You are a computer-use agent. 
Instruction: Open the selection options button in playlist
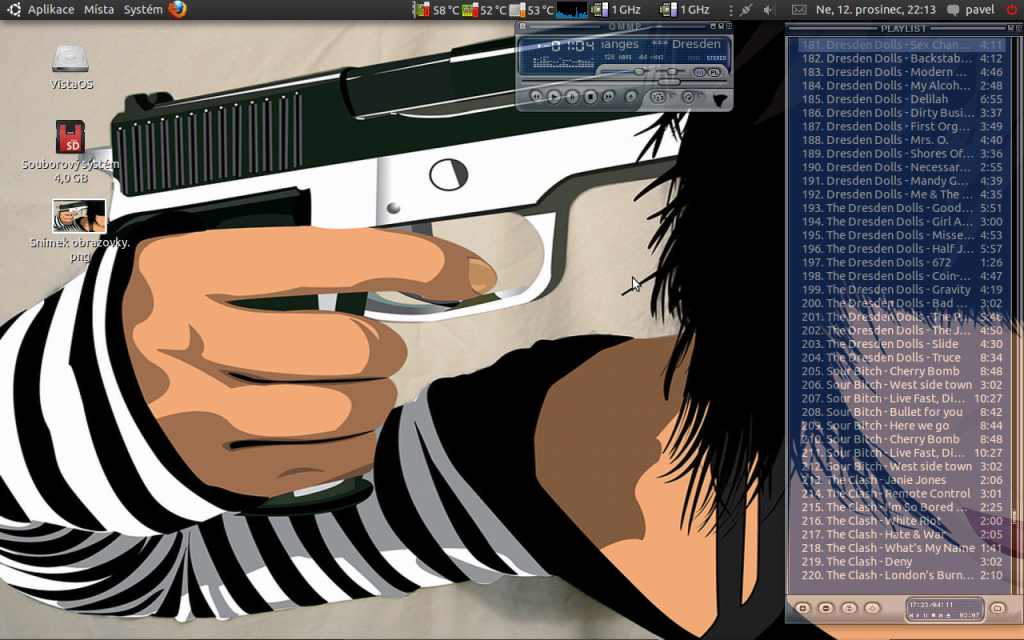849,608
